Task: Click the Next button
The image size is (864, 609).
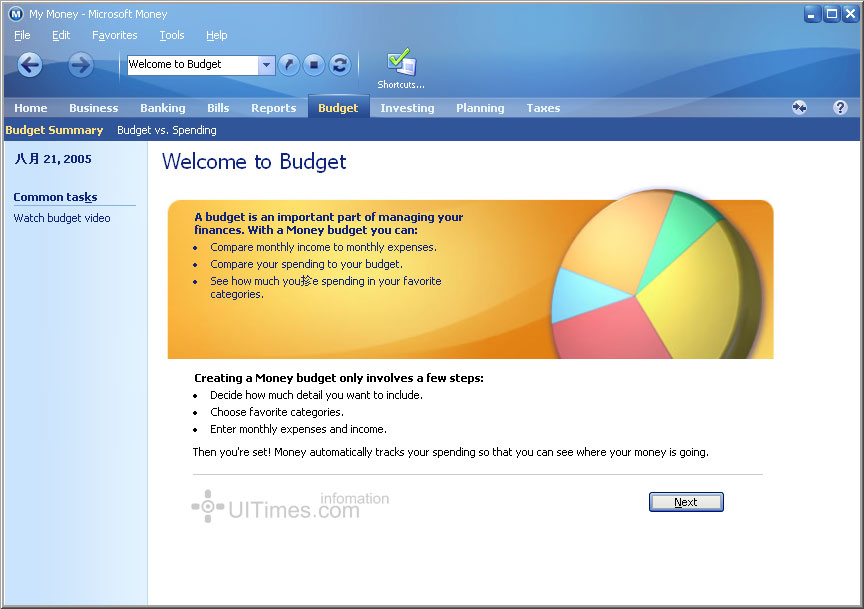Action: [686, 502]
